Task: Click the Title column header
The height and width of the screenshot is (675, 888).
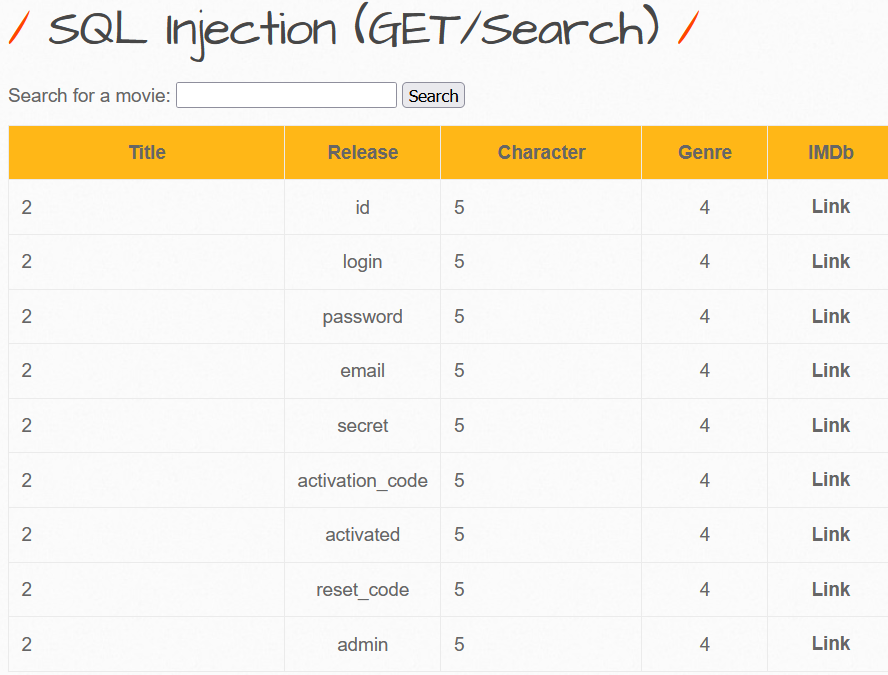Action: tap(147, 153)
